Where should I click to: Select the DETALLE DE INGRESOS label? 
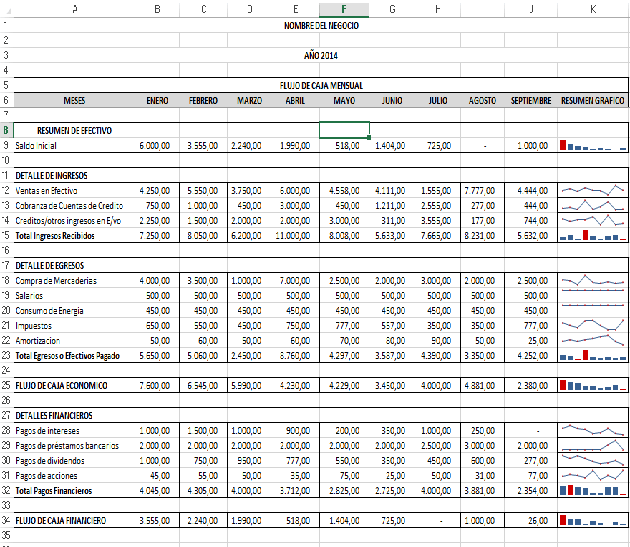[x=51, y=175]
